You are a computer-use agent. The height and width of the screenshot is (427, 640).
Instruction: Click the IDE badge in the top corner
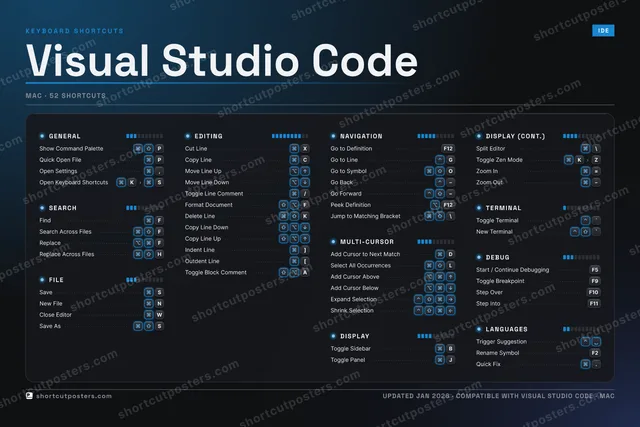coord(603,31)
